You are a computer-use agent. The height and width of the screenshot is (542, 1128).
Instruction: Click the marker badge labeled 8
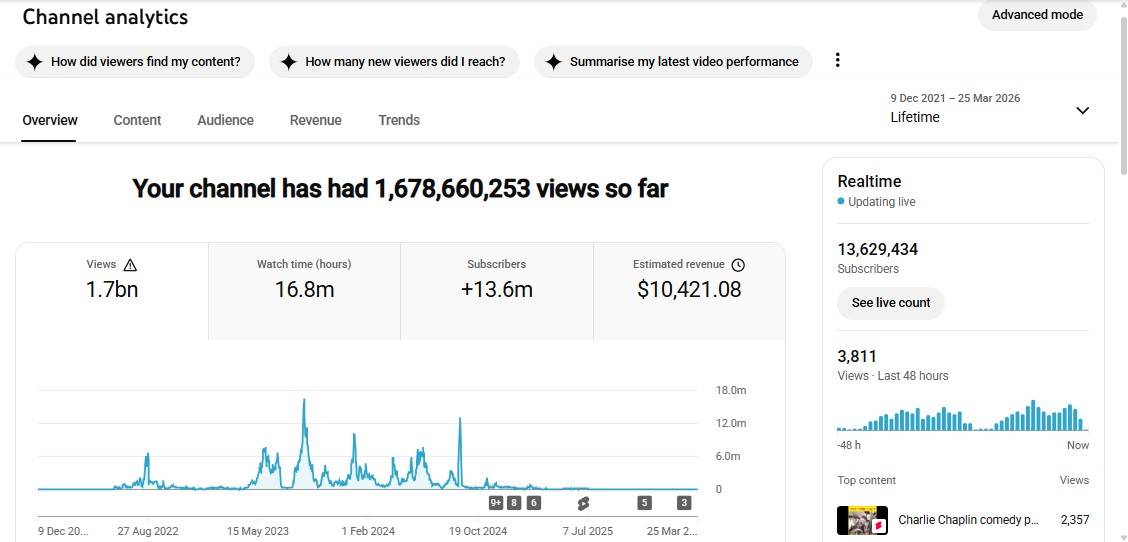coord(514,503)
